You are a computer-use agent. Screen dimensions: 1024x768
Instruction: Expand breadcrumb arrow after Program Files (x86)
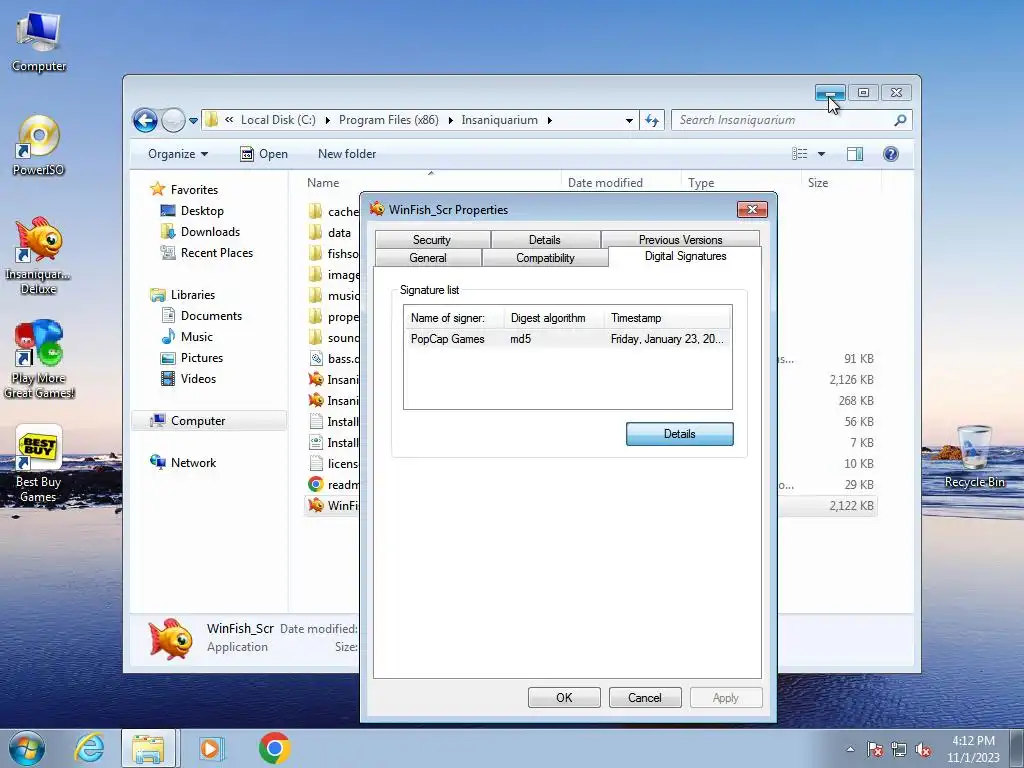[450, 120]
